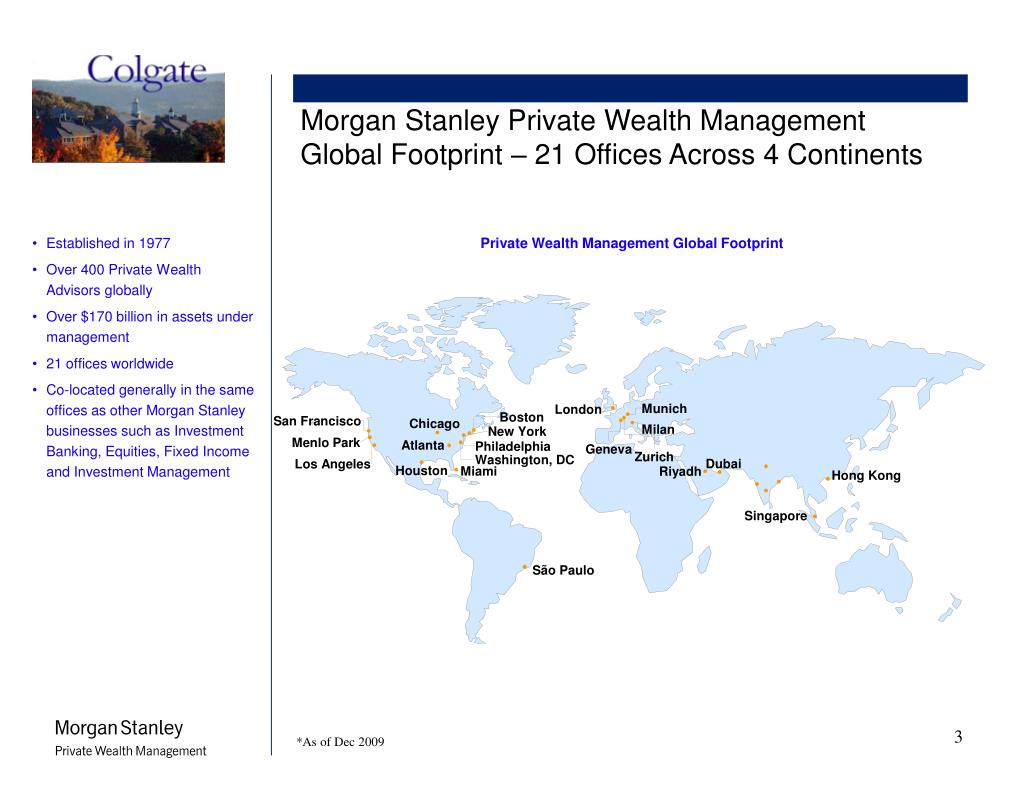Click the São Paulo map label

pos(563,570)
